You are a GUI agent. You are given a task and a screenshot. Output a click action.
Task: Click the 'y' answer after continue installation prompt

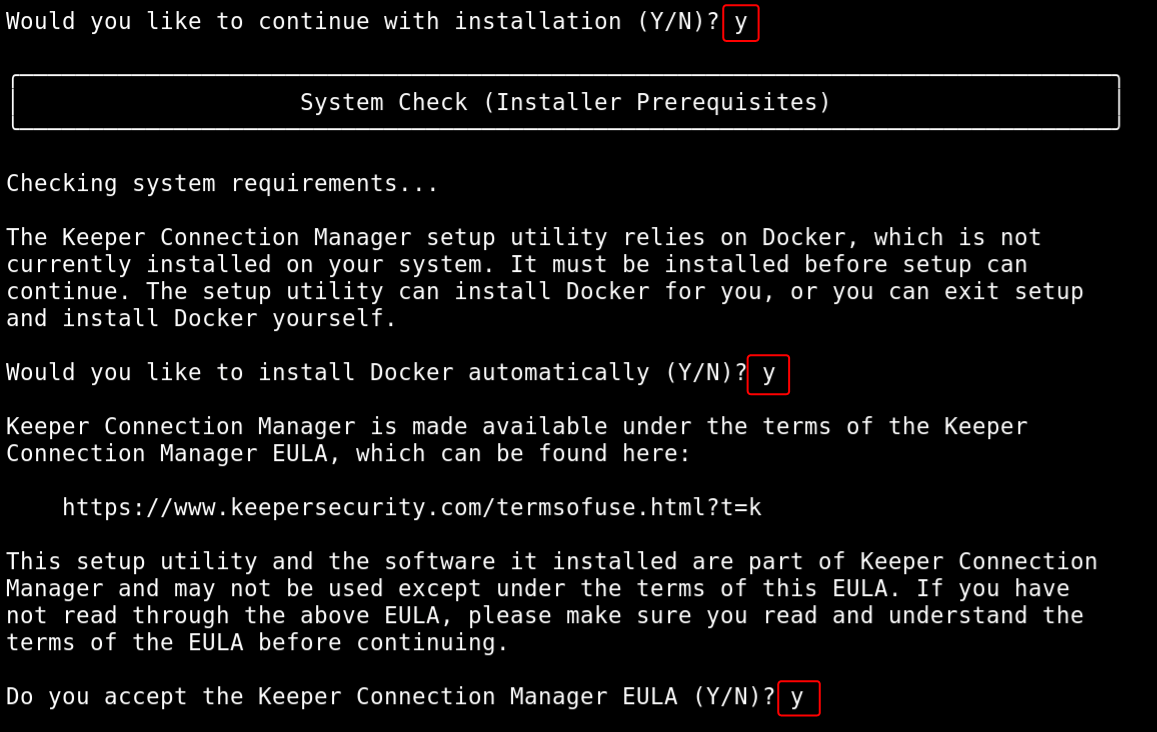pyautogui.click(x=740, y=22)
